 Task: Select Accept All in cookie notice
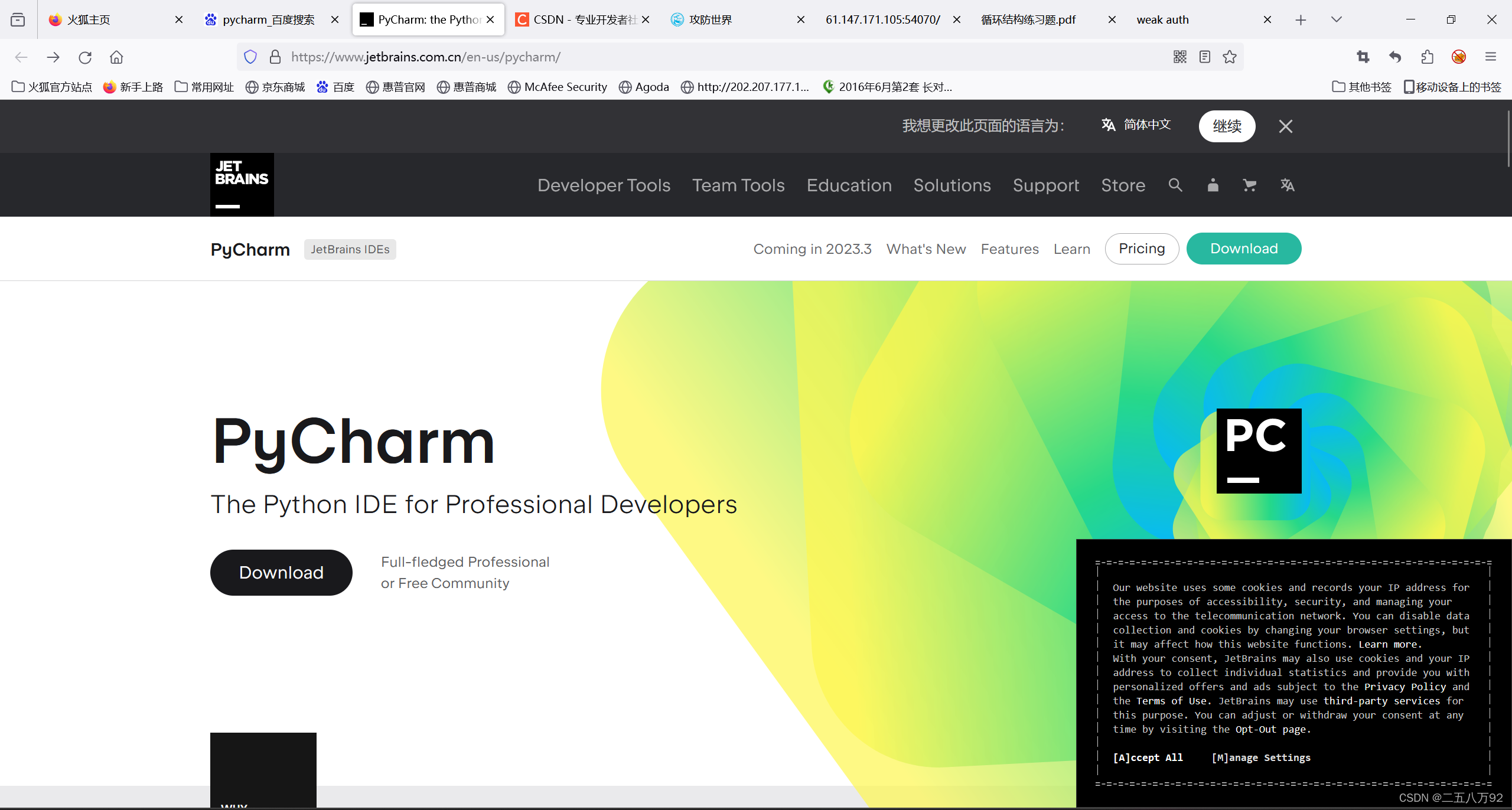(x=1148, y=757)
